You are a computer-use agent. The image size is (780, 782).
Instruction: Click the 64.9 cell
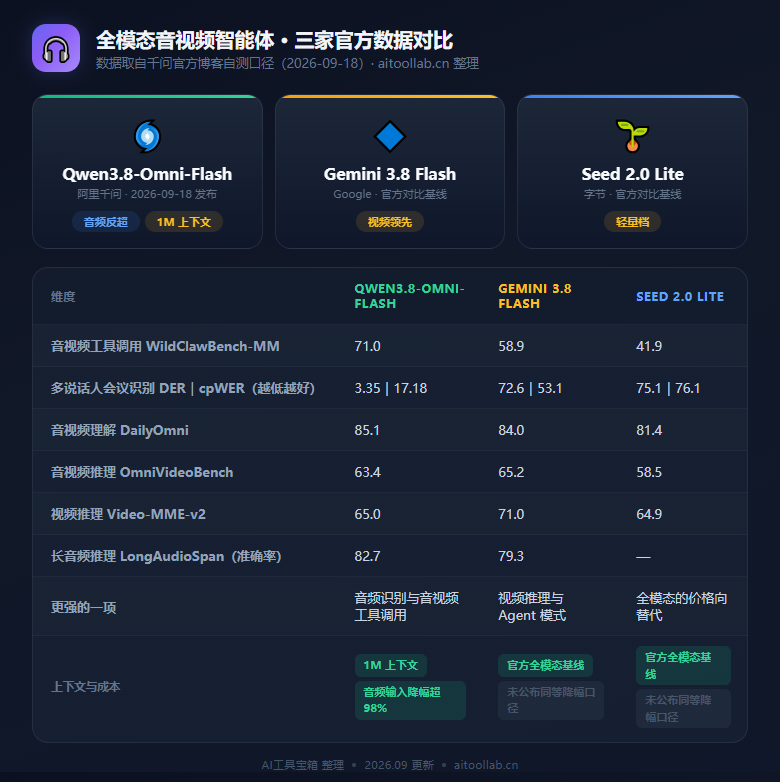(649, 514)
